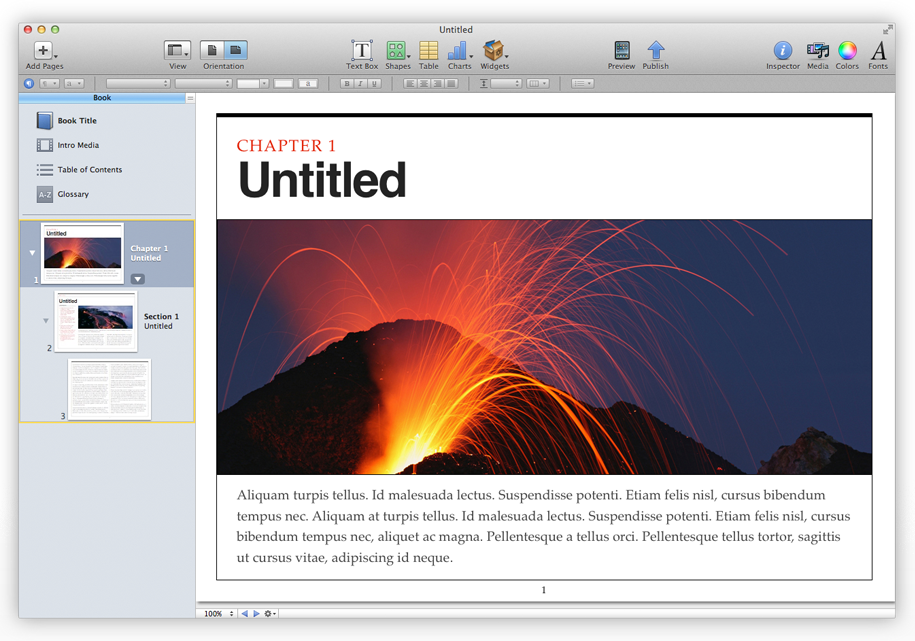Collapse the Chapter 1 thumbnail disclosure triangle
The width and height of the screenshot is (915, 641).
pos(32,253)
